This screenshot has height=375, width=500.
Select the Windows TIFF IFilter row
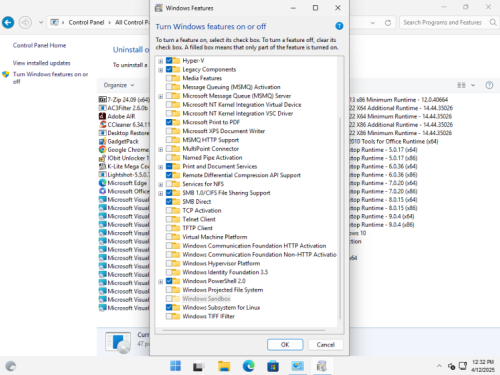point(208,316)
